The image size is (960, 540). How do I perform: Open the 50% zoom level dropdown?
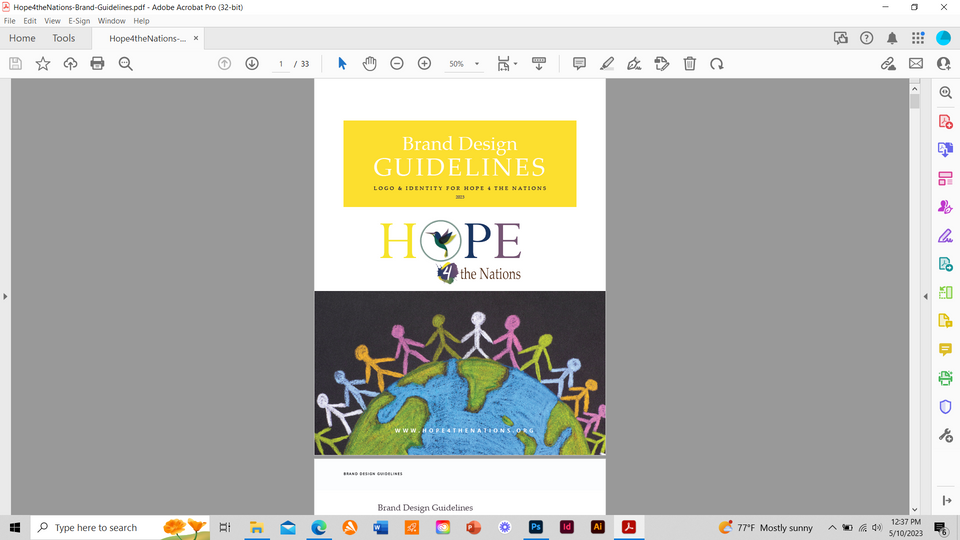pyautogui.click(x=464, y=64)
